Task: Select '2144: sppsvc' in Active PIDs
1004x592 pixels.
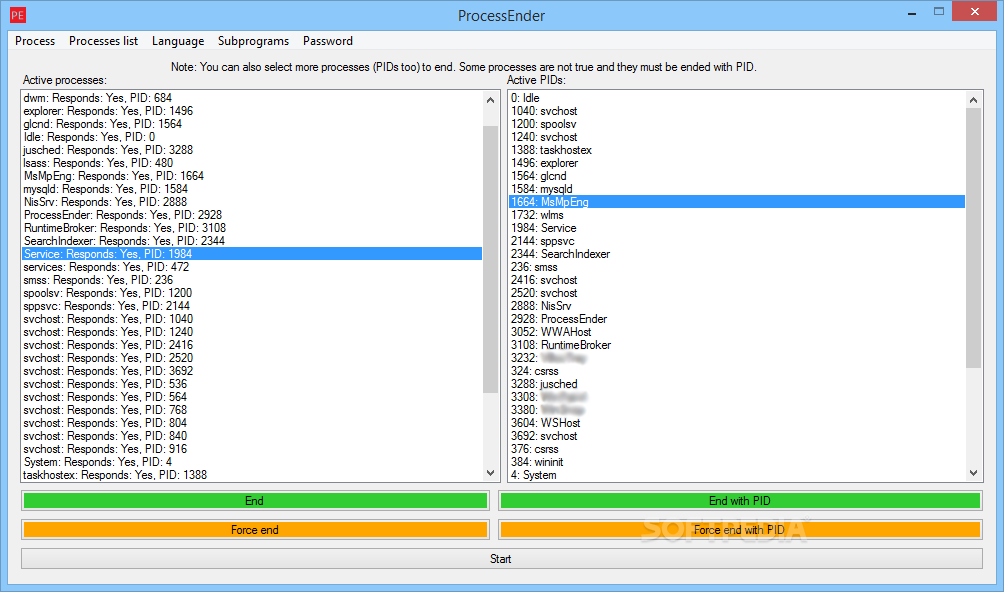Action: click(x=737, y=241)
